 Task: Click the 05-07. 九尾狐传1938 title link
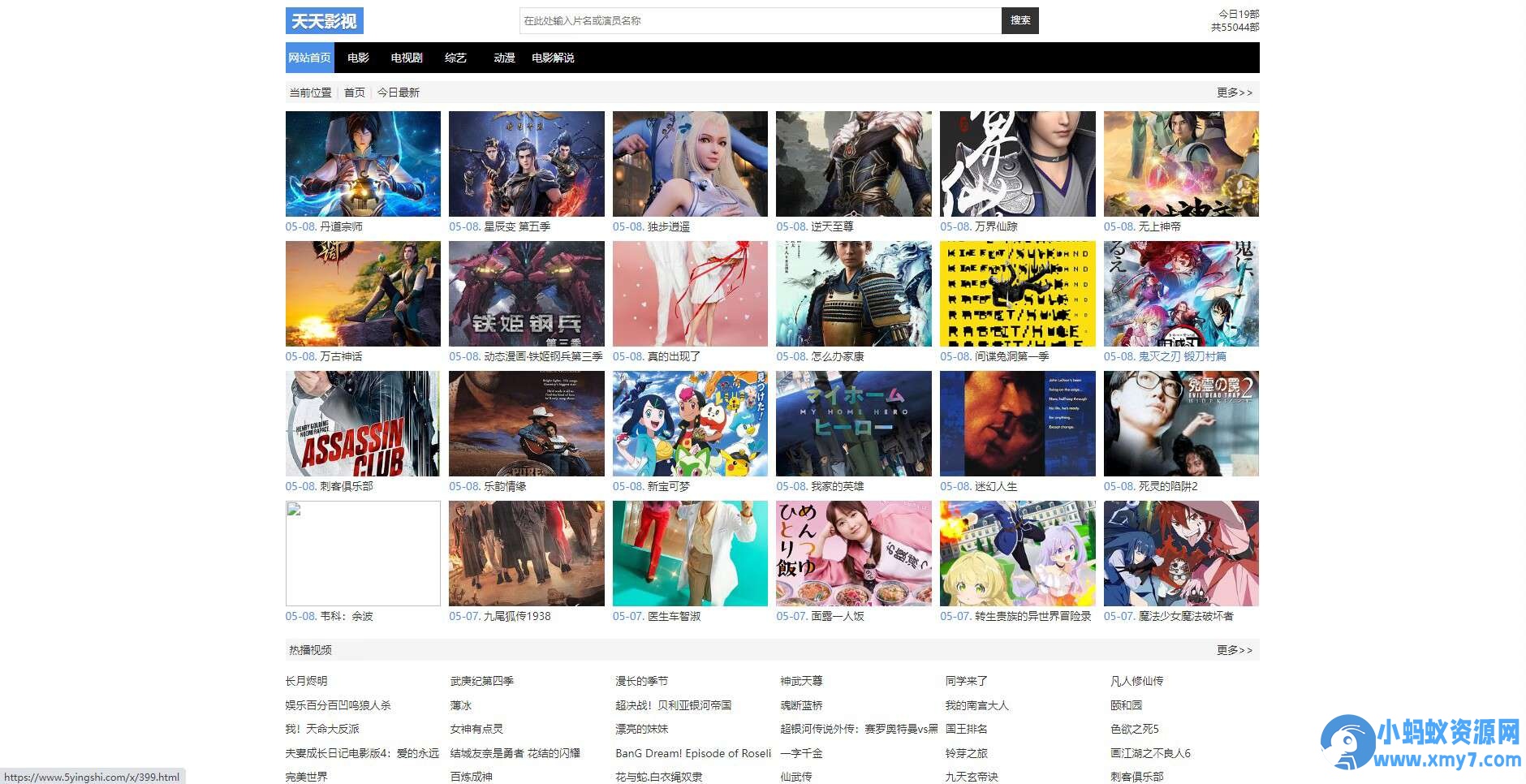(x=500, y=616)
